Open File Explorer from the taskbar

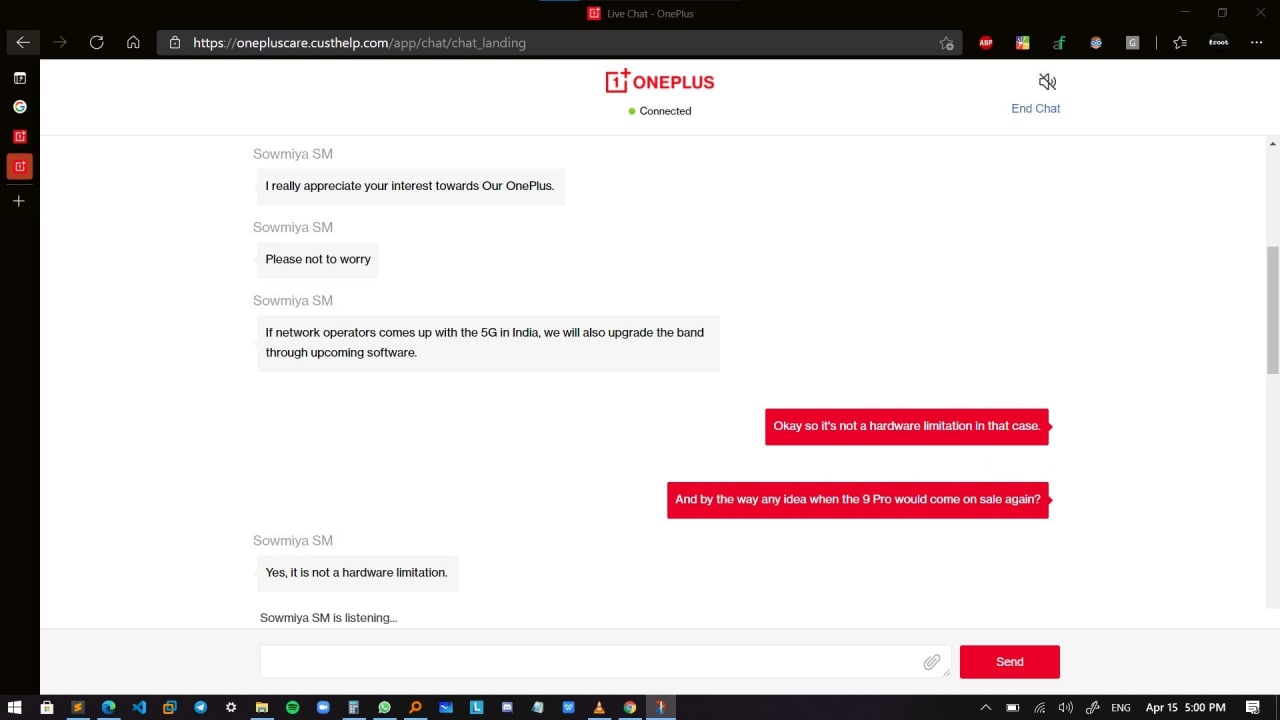pyautogui.click(x=262, y=707)
